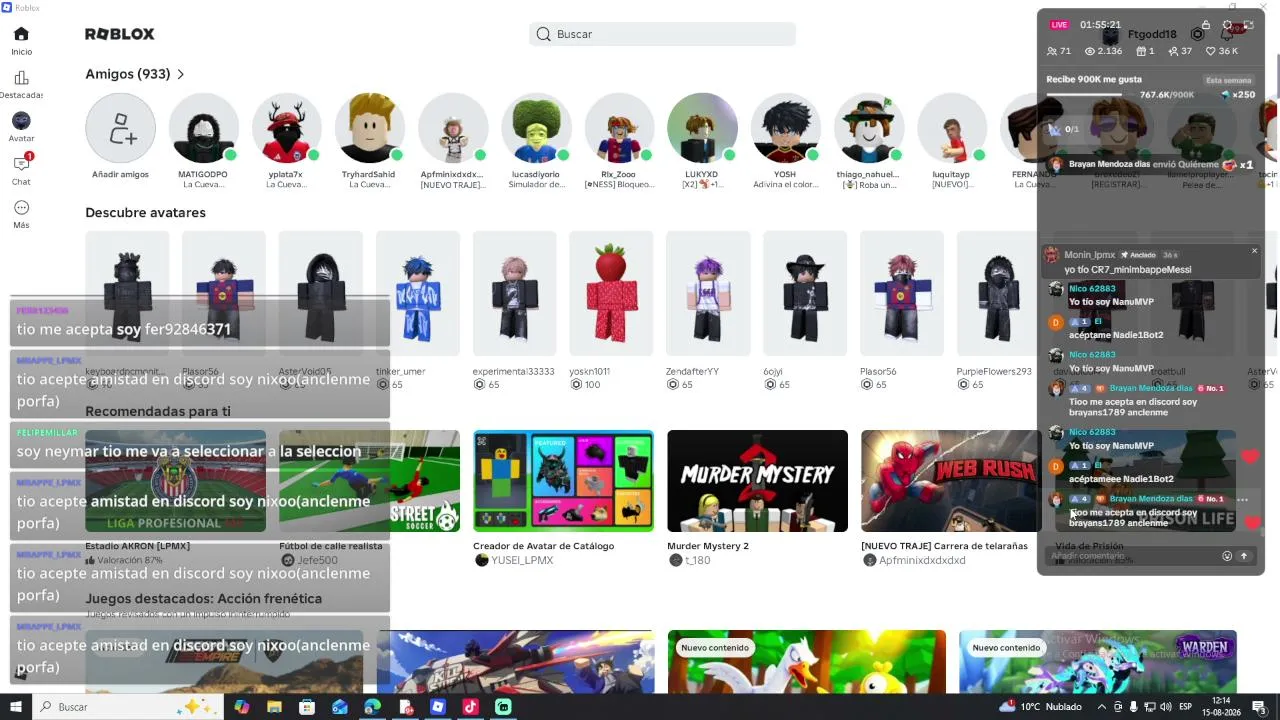
Task: Open the taskbar clock and date
Action: point(1221,707)
